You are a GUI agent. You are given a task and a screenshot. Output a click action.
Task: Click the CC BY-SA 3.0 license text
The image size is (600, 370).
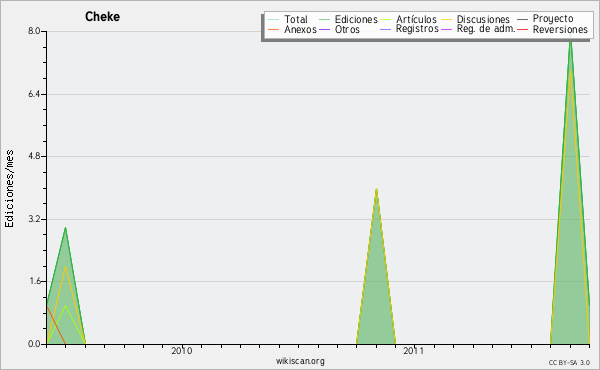[x=569, y=363]
